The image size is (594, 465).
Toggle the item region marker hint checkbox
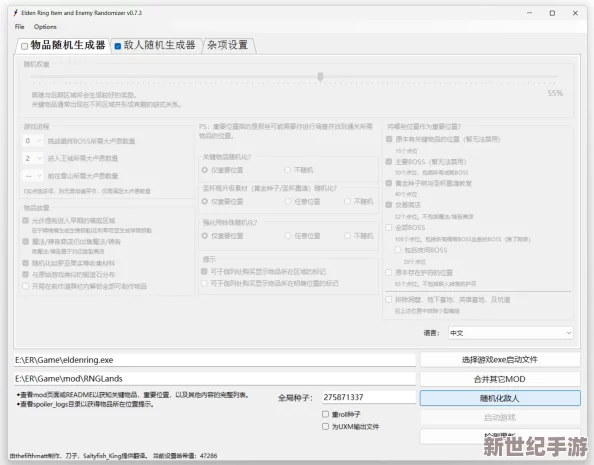click(x=204, y=271)
